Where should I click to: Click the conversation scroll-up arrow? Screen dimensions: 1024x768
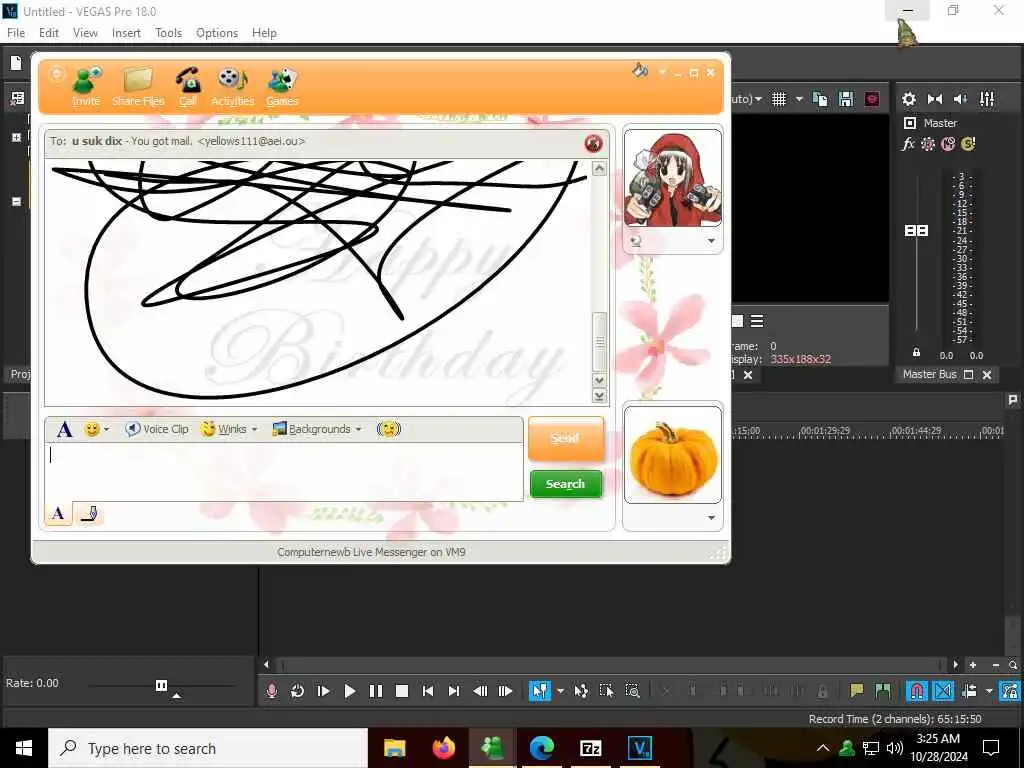click(600, 169)
